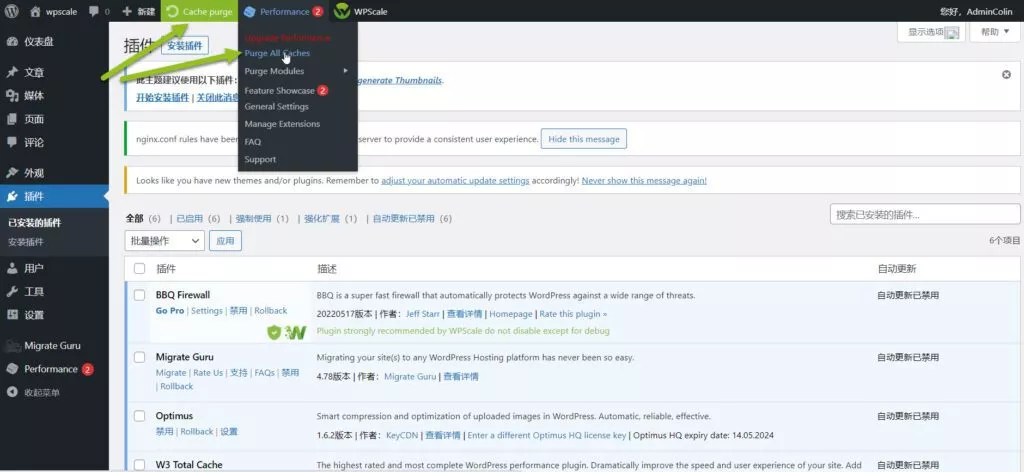
Task: Open Pages icon in sidebar
Action: 12,119
